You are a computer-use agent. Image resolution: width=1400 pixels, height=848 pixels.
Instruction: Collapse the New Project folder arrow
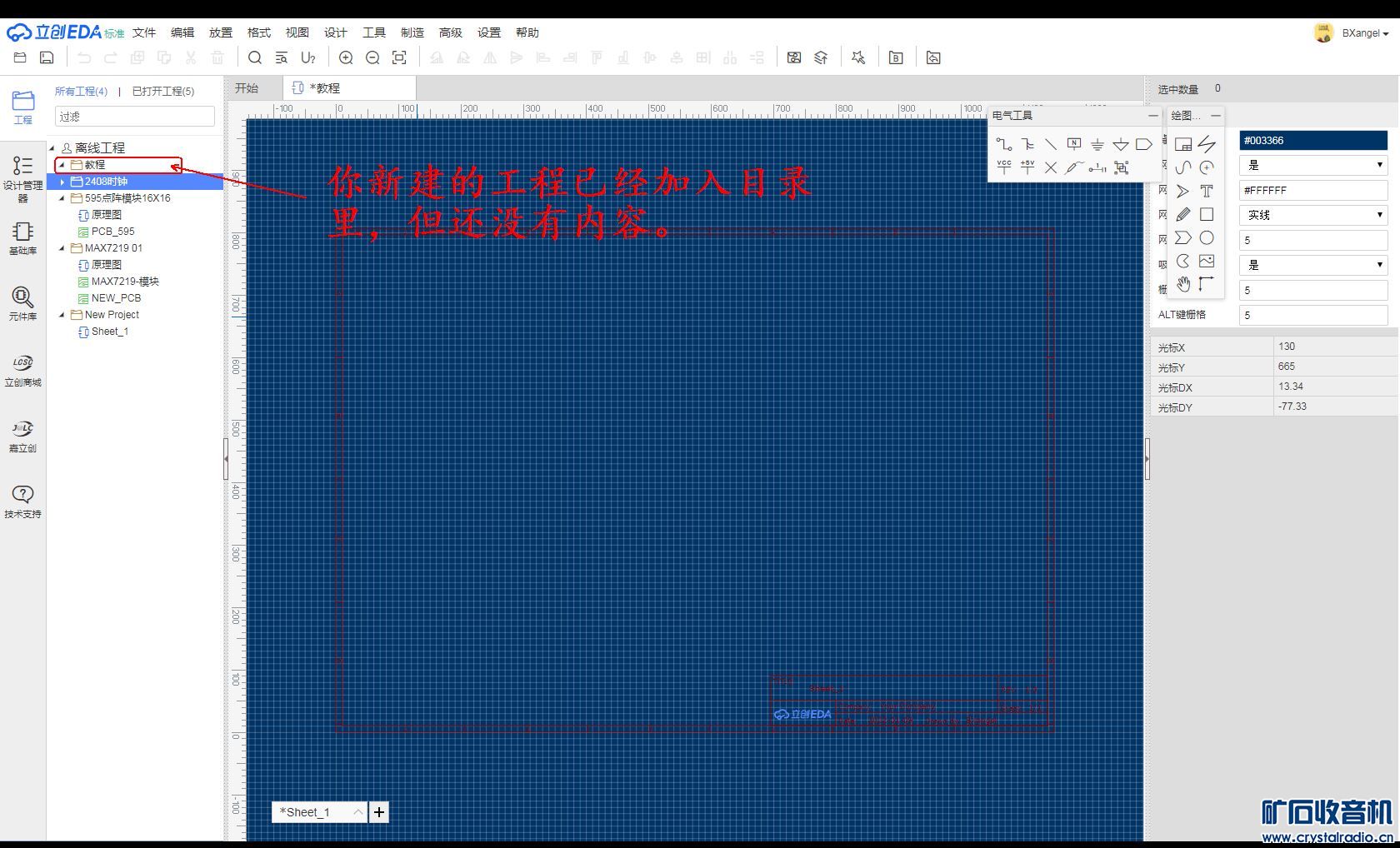(62, 315)
